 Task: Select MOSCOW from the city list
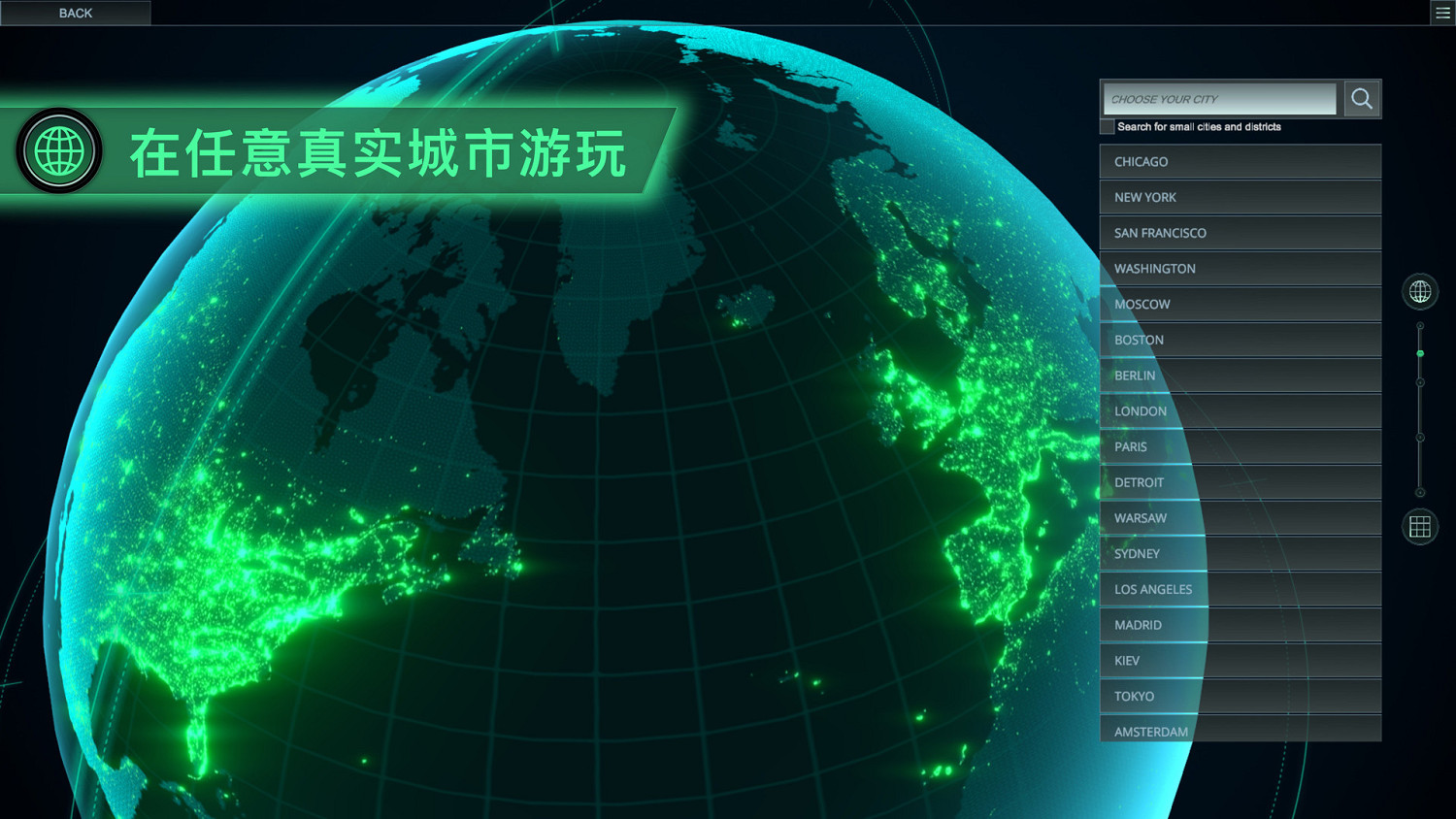(1240, 304)
